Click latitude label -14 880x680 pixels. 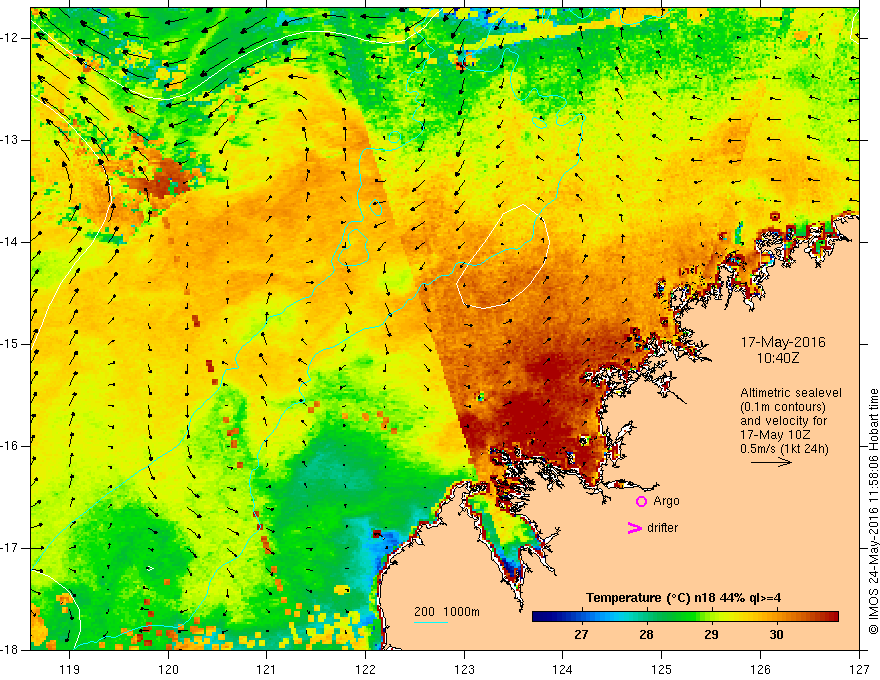11,242
